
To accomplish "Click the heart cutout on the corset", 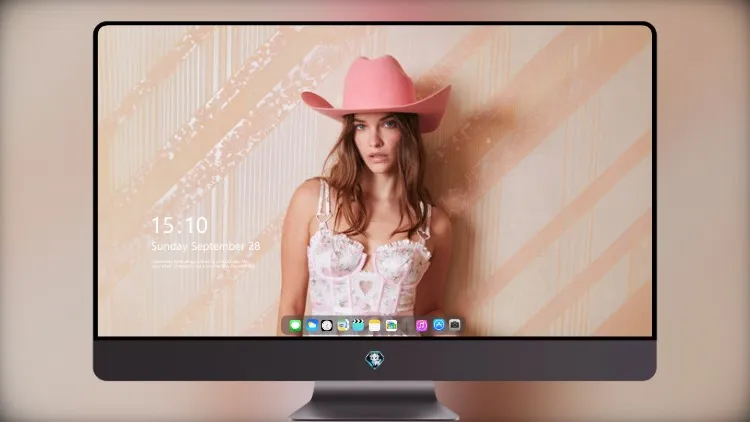I will (x=366, y=287).
